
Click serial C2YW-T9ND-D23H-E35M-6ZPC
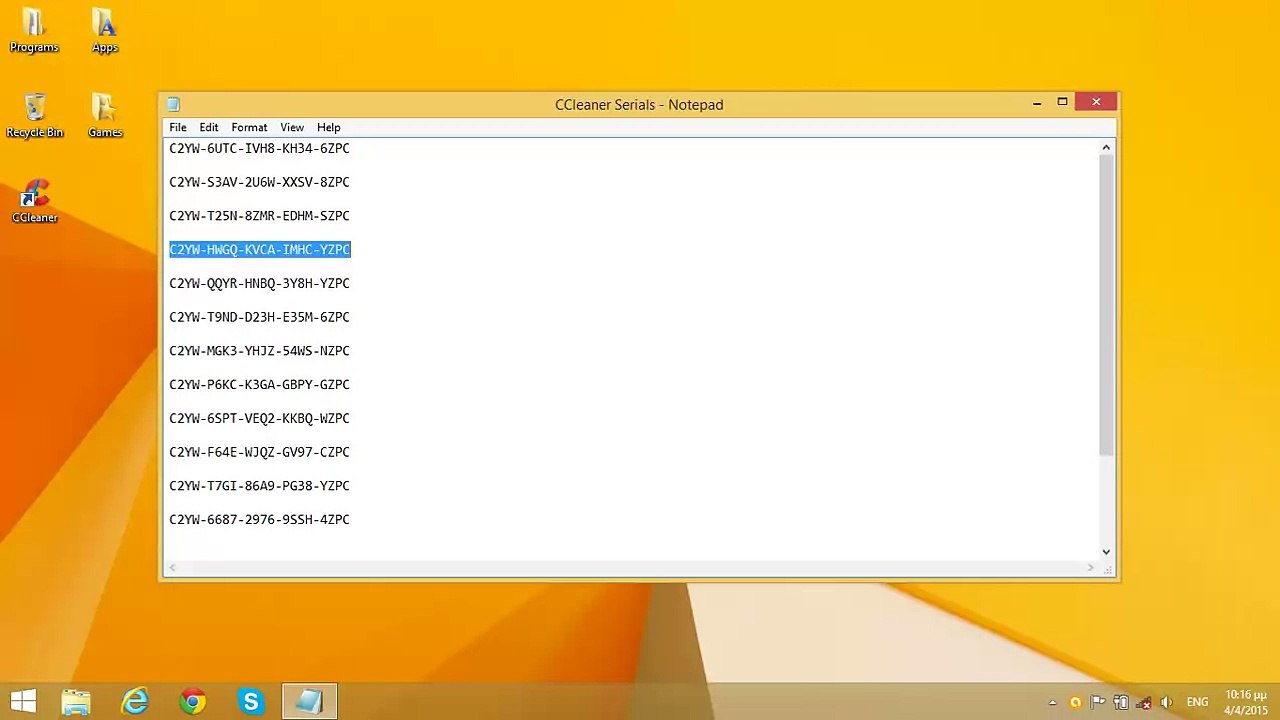(259, 317)
